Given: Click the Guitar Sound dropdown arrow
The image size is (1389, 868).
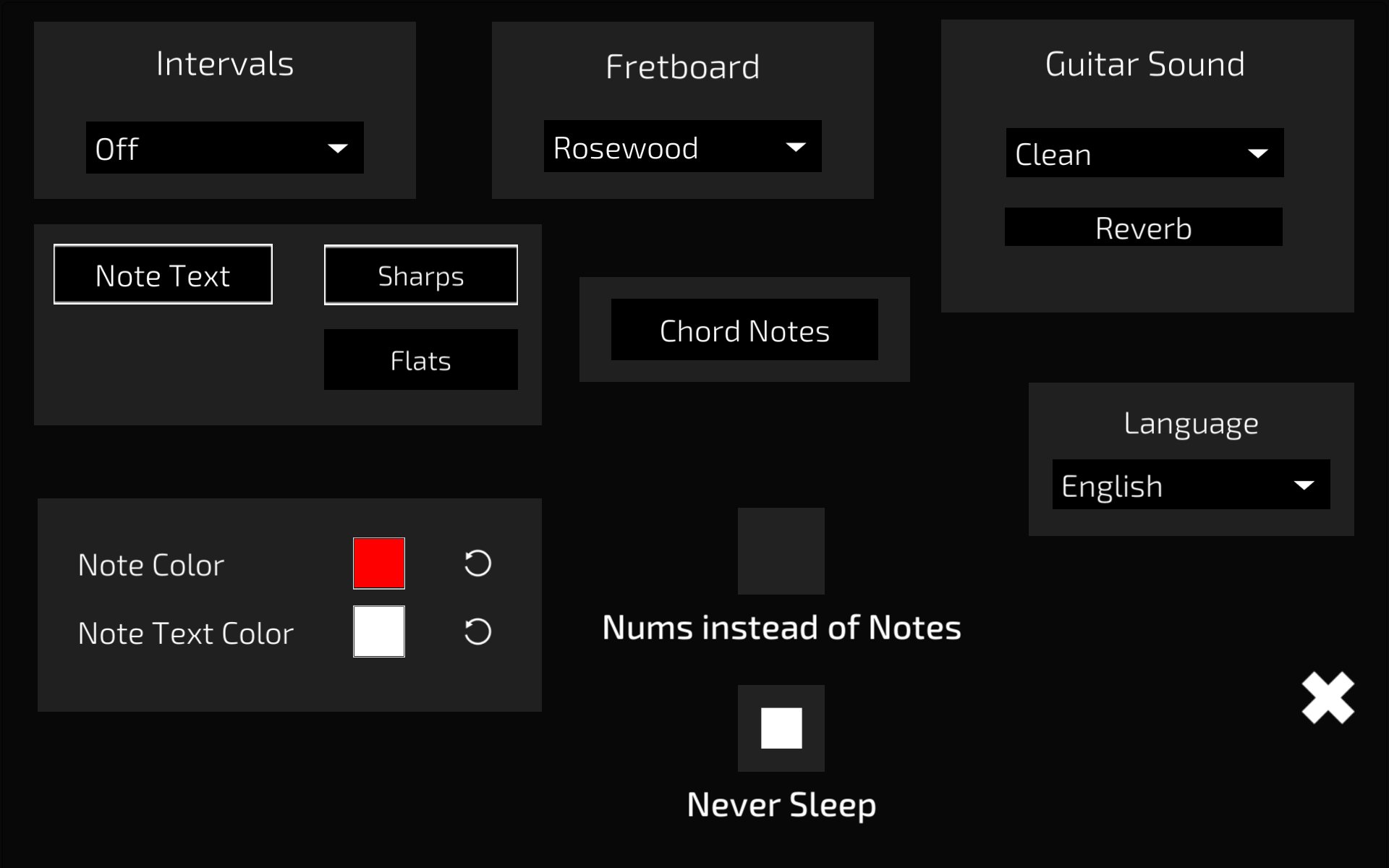Looking at the screenshot, I should [1257, 153].
